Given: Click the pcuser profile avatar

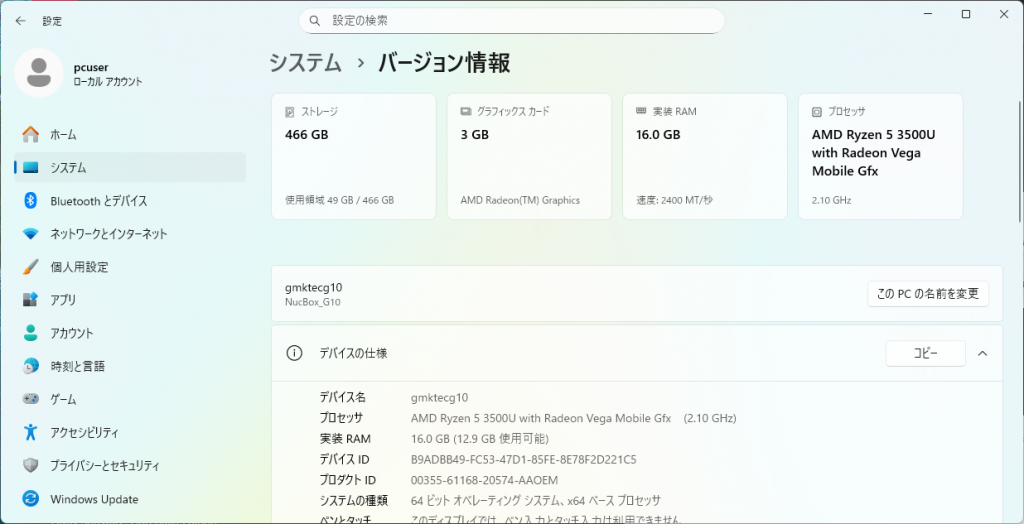Looking at the screenshot, I should tap(38, 73).
